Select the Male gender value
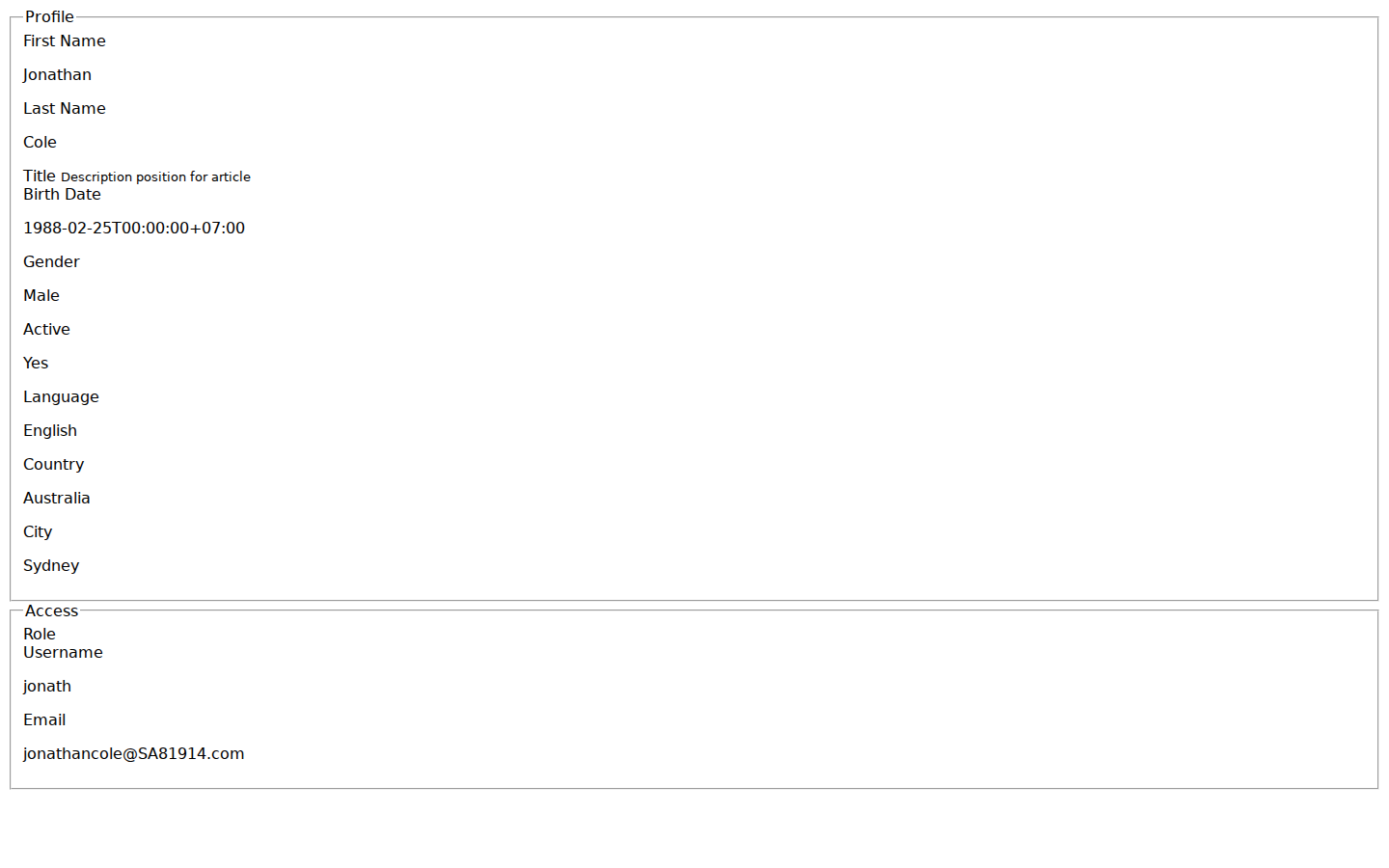This screenshot has height=868, width=1389. pyautogui.click(x=41, y=295)
